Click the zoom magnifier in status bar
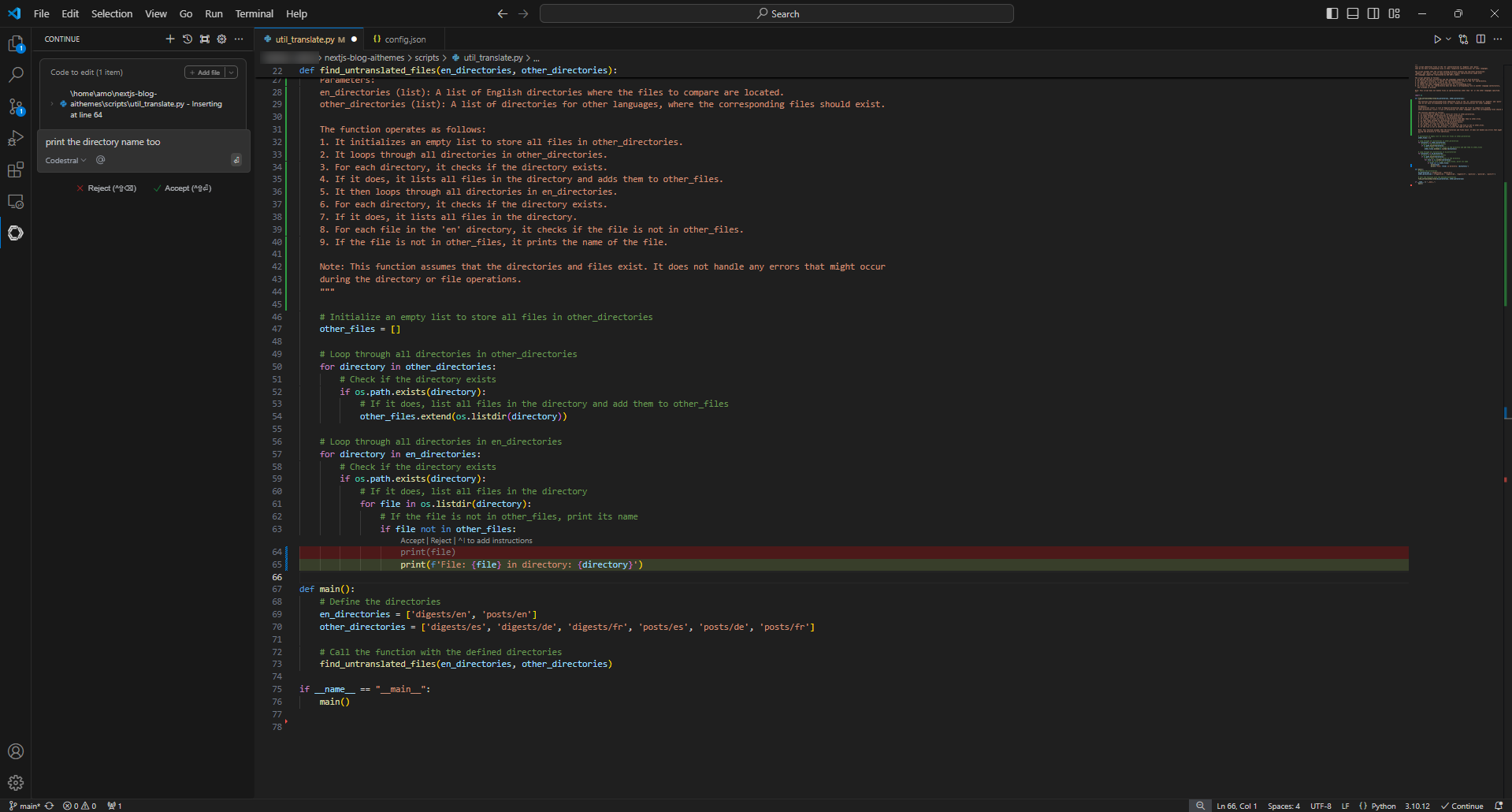 (1200, 806)
